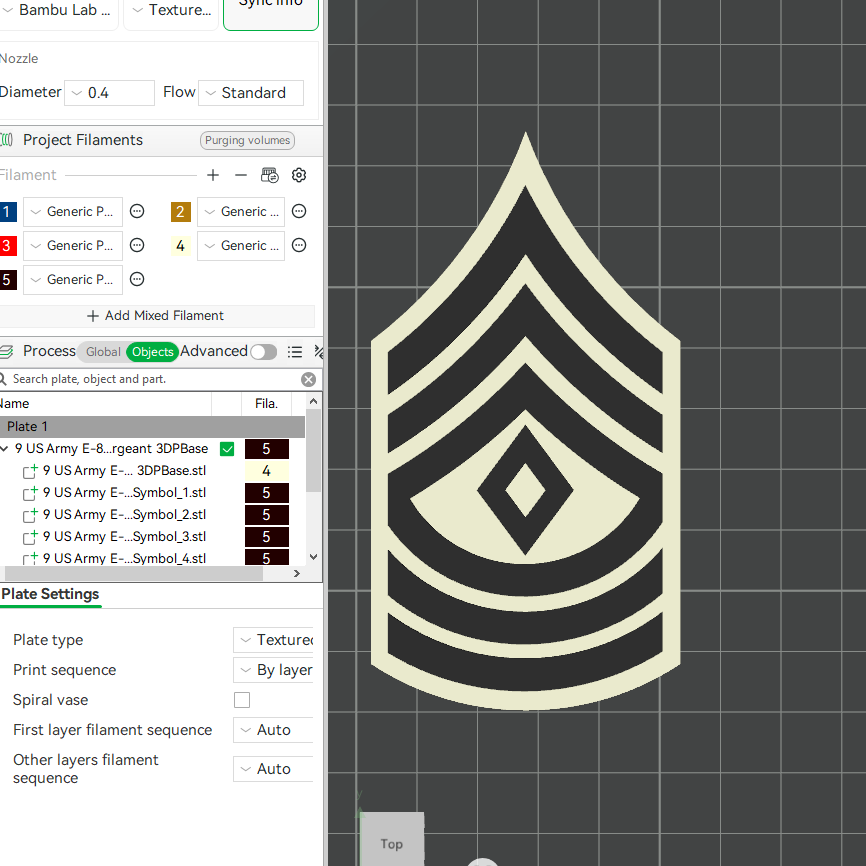Screen dimensions: 866x866
Task: Click the Process layers icon
Action: pos(6,351)
